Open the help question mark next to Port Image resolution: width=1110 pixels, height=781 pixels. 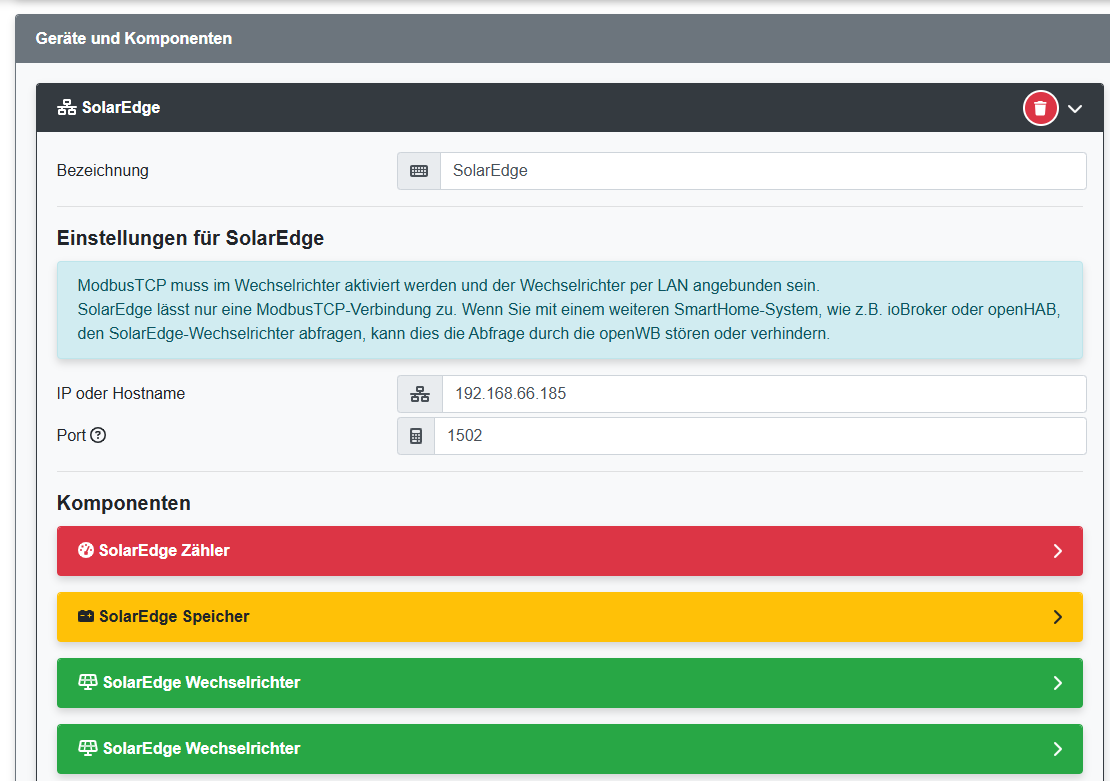pyautogui.click(x=98, y=435)
